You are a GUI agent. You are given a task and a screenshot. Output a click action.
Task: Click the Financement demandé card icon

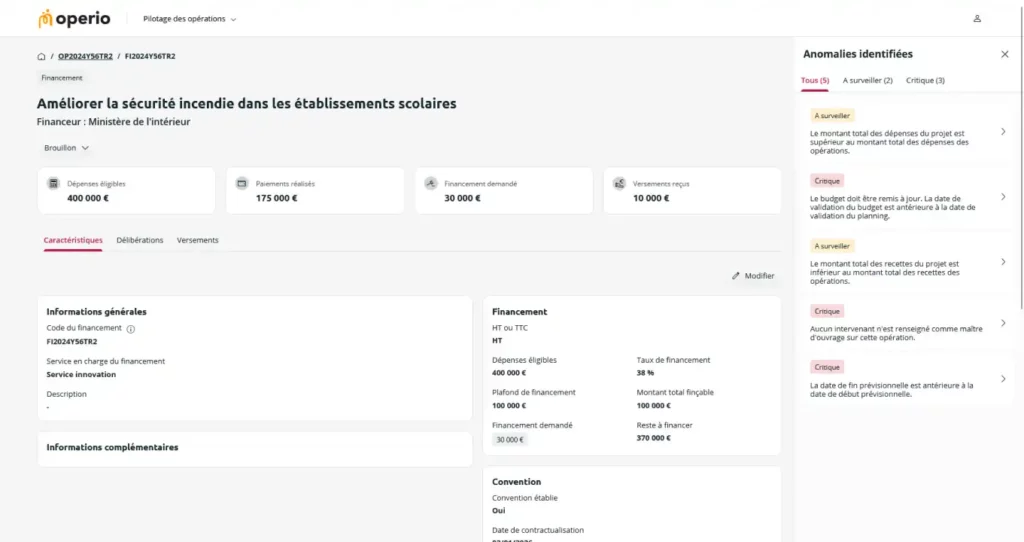click(430, 183)
